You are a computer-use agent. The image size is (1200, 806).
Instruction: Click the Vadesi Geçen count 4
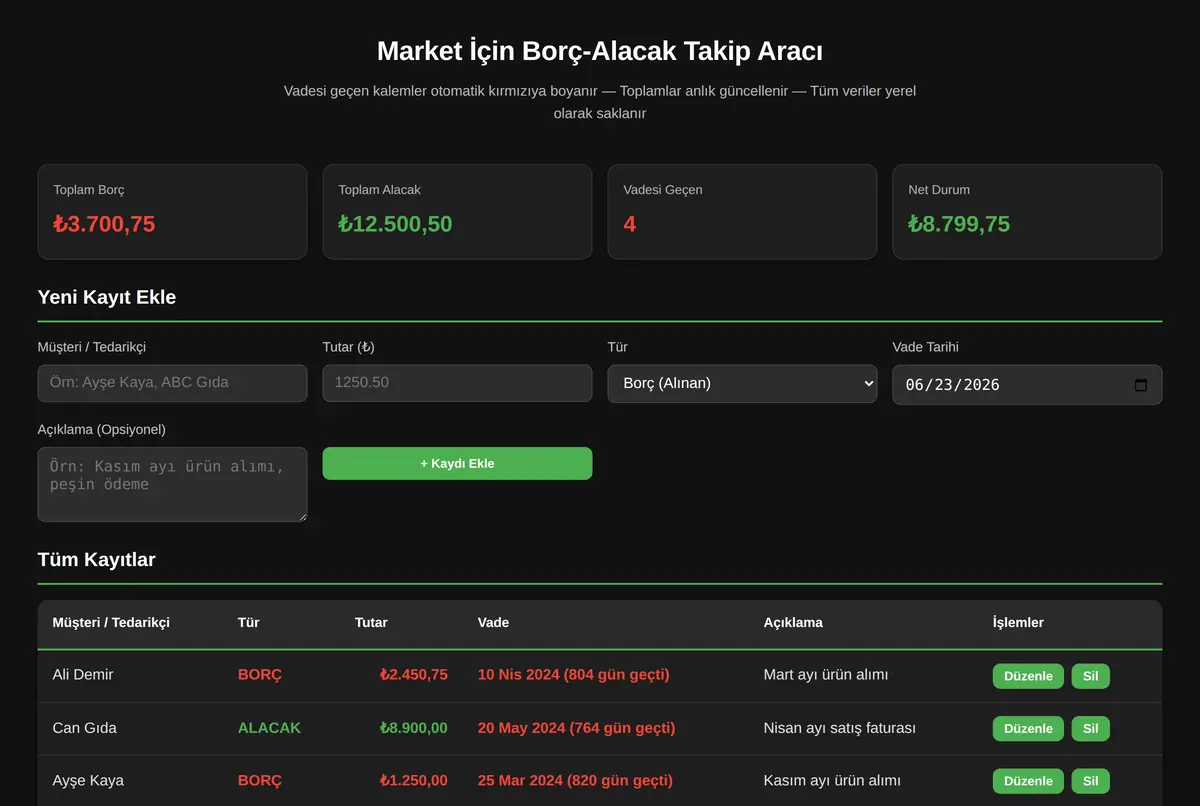pos(630,224)
